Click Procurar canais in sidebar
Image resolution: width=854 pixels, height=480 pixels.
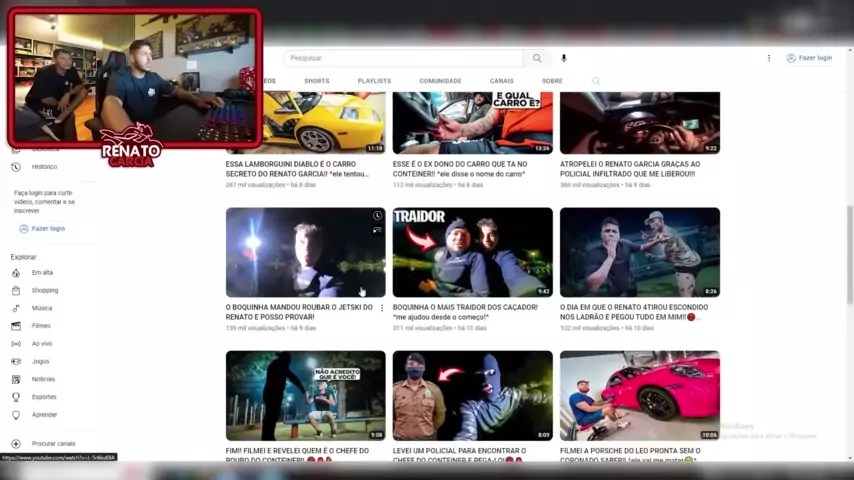tap(52, 443)
